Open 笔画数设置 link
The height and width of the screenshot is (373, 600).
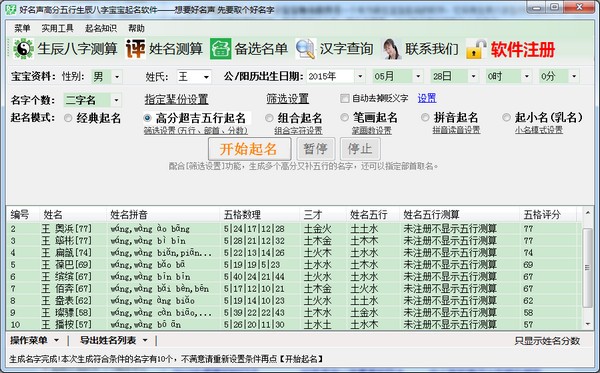pyautogui.click(x=372, y=130)
